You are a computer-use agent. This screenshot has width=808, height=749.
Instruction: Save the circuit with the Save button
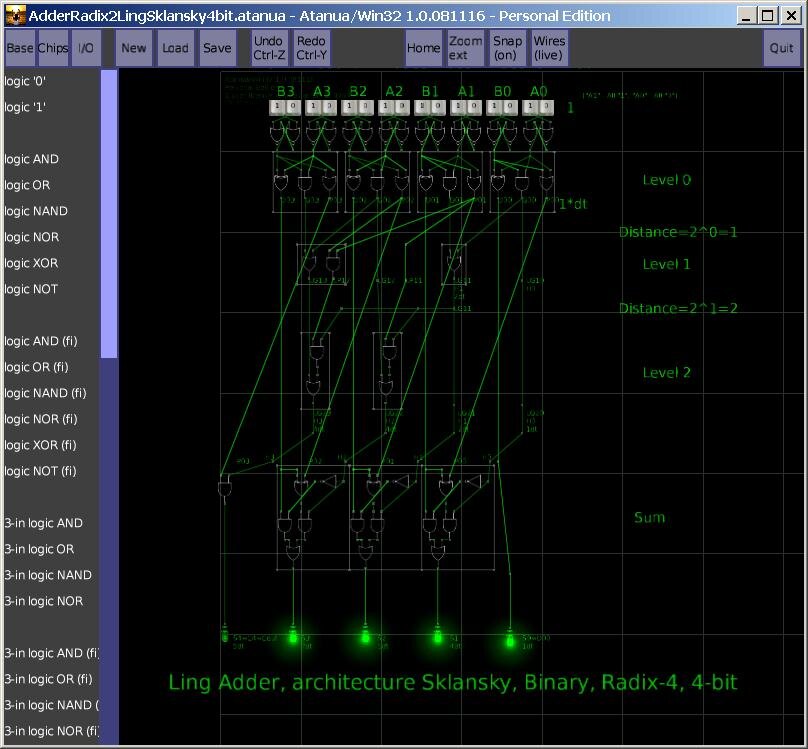[x=217, y=48]
